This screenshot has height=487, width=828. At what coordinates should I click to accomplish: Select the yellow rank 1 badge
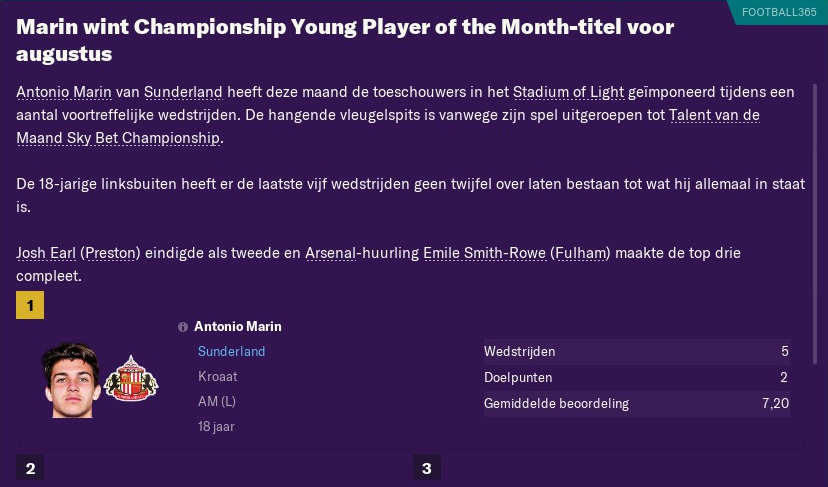click(x=30, y=305)
